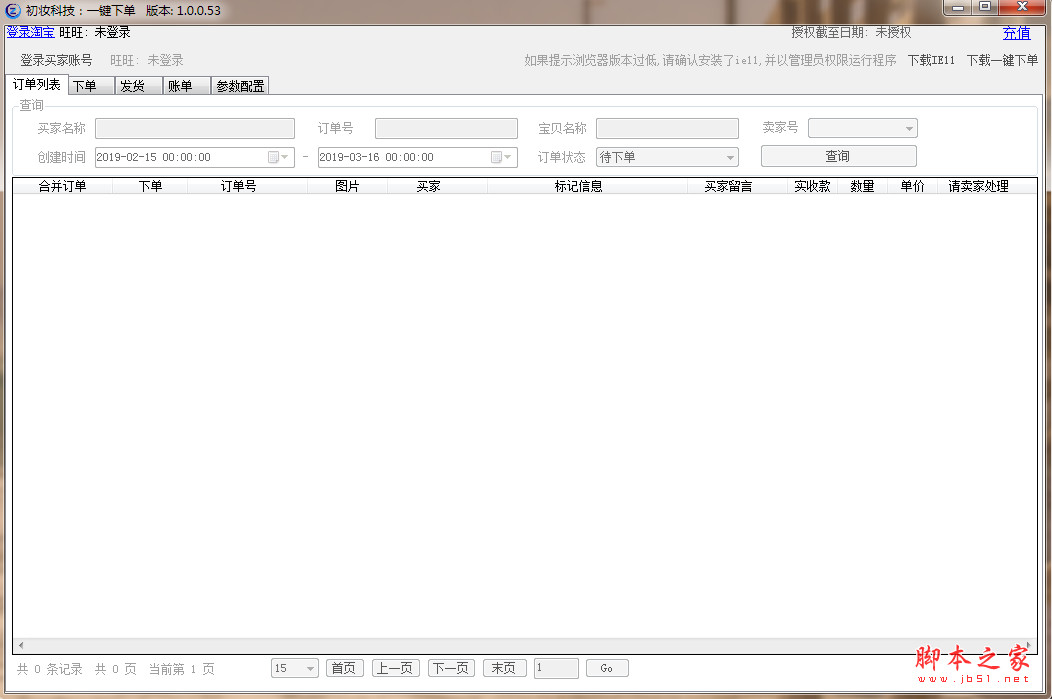Viewport: 1052px width, 699px height.
Task: Switch to the 发货 tab
Action: click(x=136, y=86)
